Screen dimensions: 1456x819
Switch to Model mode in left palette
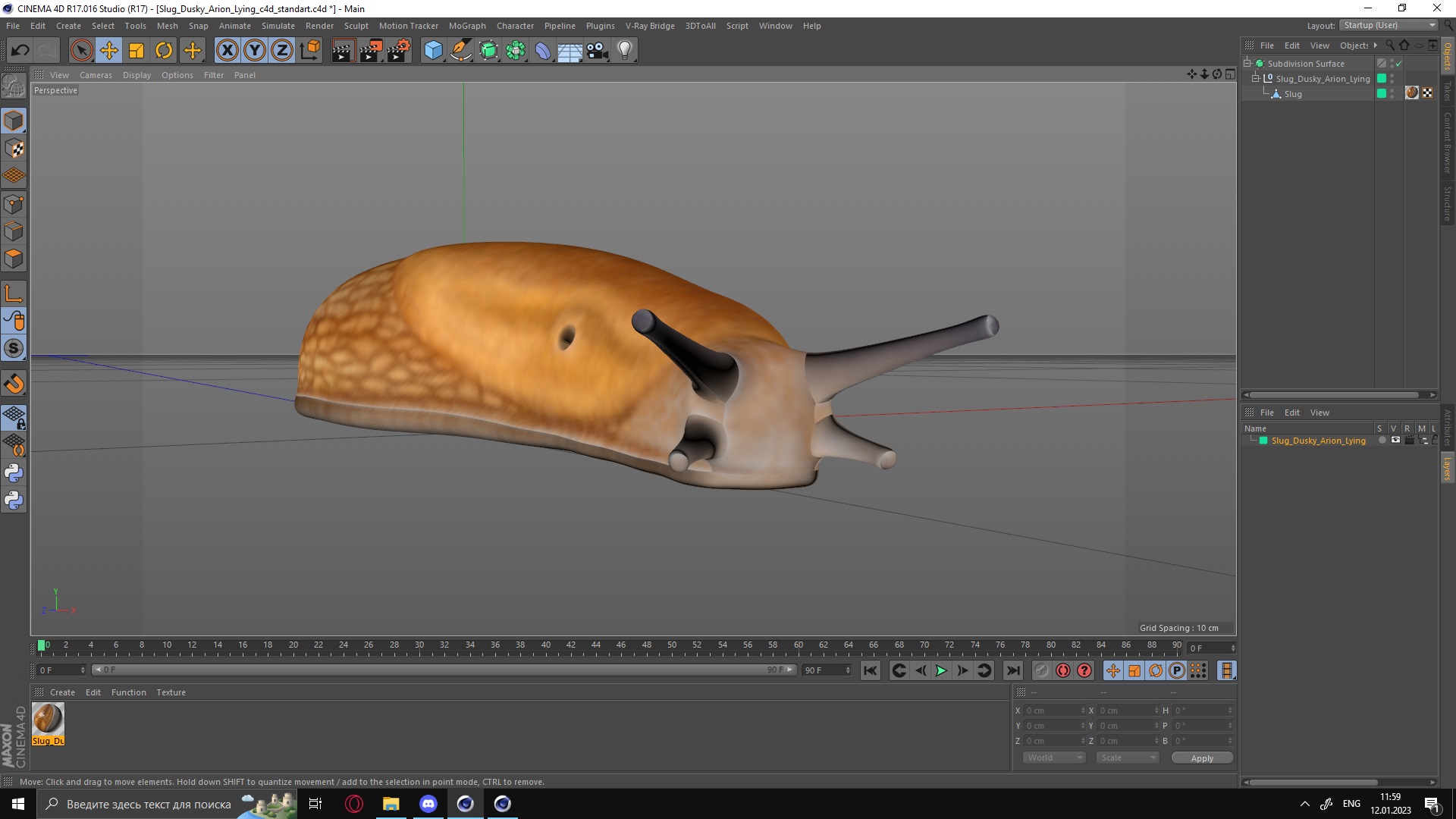14,121
